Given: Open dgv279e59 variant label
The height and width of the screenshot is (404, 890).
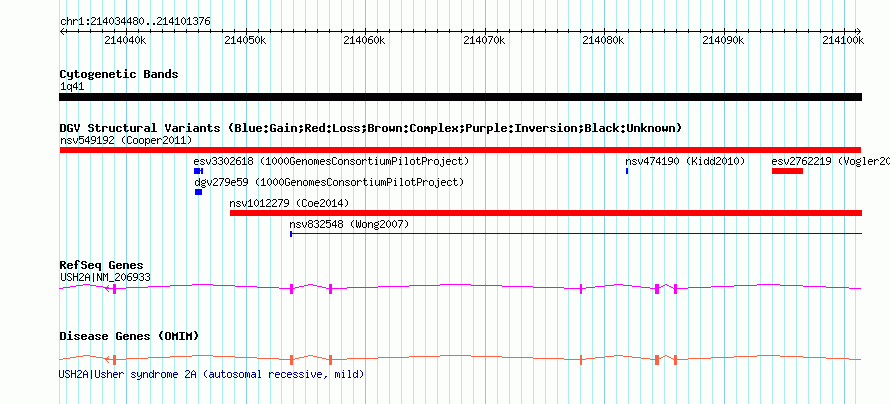Looking at the screenshot, I should 329,182.
